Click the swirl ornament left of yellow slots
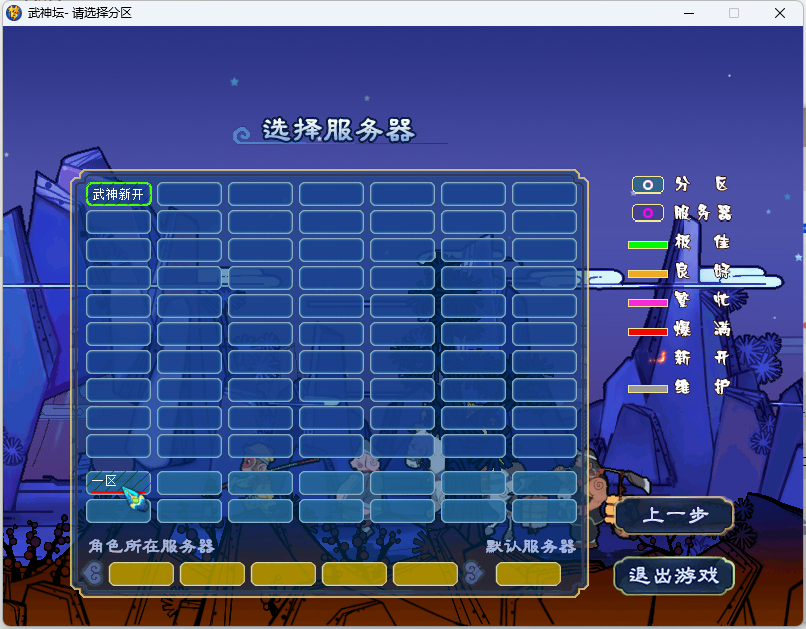The height and width of the screenshot is (629, 806). (x=94, y=573)
